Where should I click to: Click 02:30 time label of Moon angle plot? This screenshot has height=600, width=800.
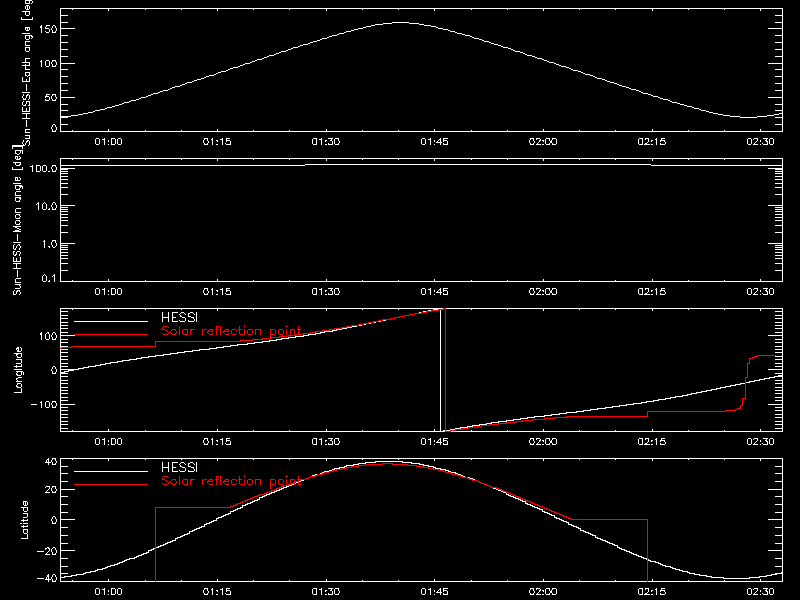pyautogui.click(x=760, y=292)
